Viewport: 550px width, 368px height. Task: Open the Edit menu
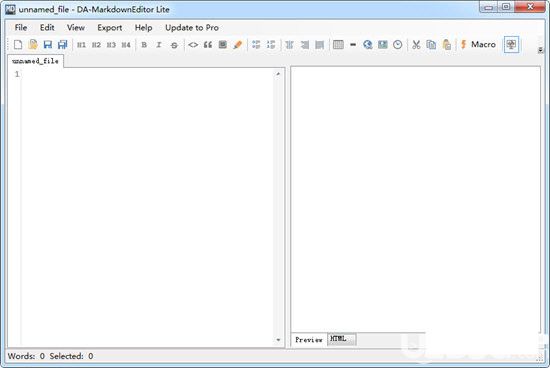point(47,27)
